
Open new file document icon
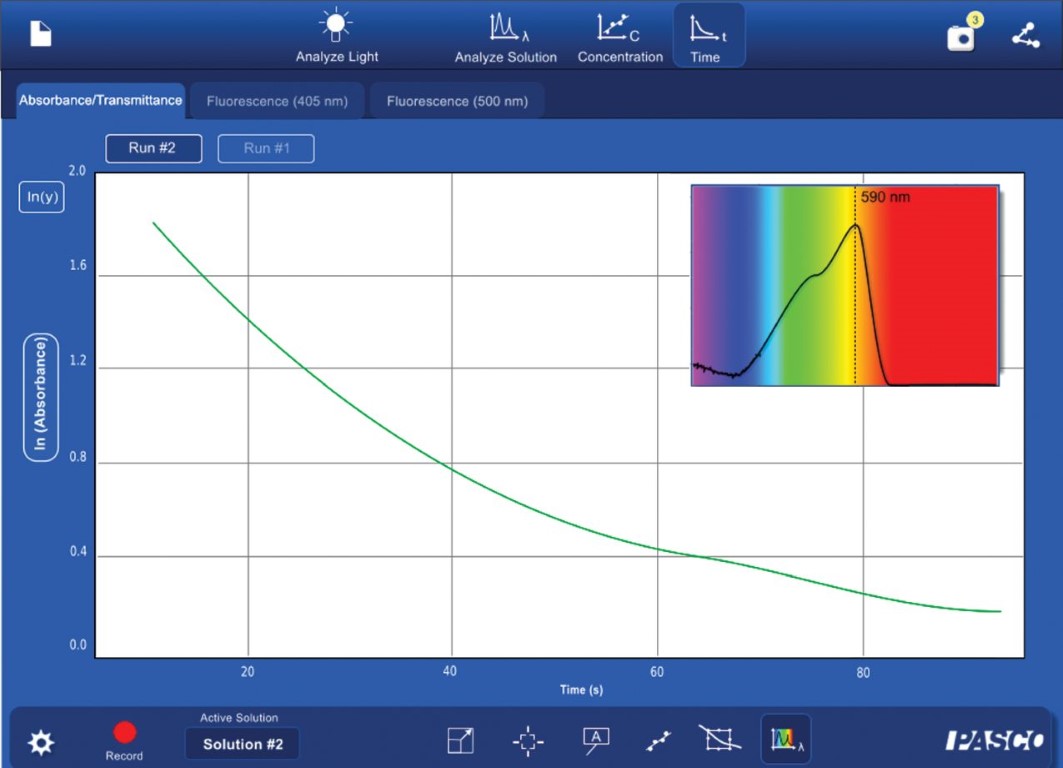click(40, 34)
